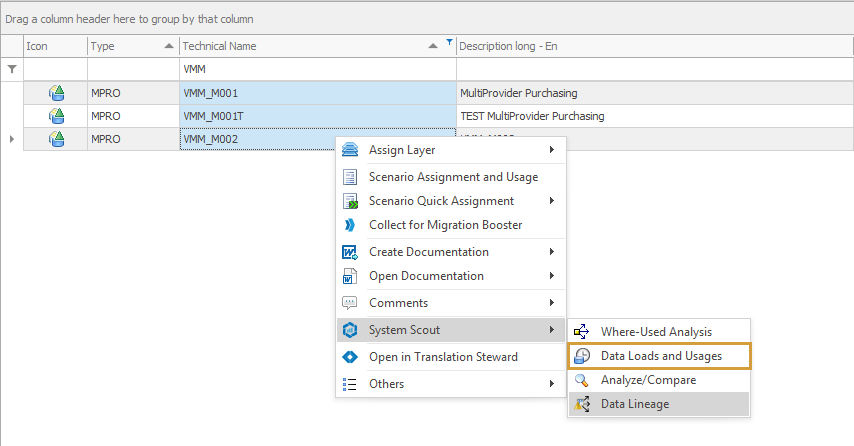Open the Technical Name column filter
The image size is (854, 446).
pyautogui.click(x=449, y=43)
